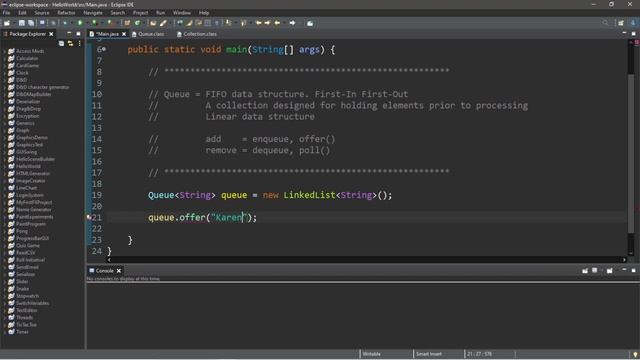Click the Open Perspective icon
The height and width of the screenshot is (360, 640).
[621, 23]
